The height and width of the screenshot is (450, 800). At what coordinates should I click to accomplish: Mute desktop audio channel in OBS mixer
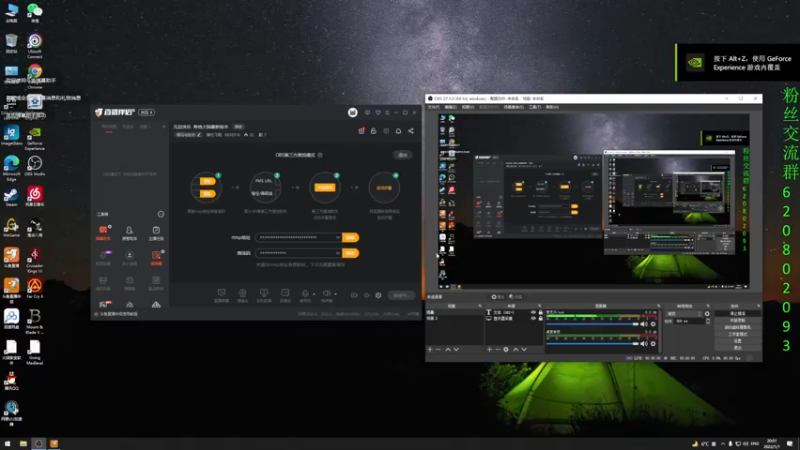tap(644, 343)
